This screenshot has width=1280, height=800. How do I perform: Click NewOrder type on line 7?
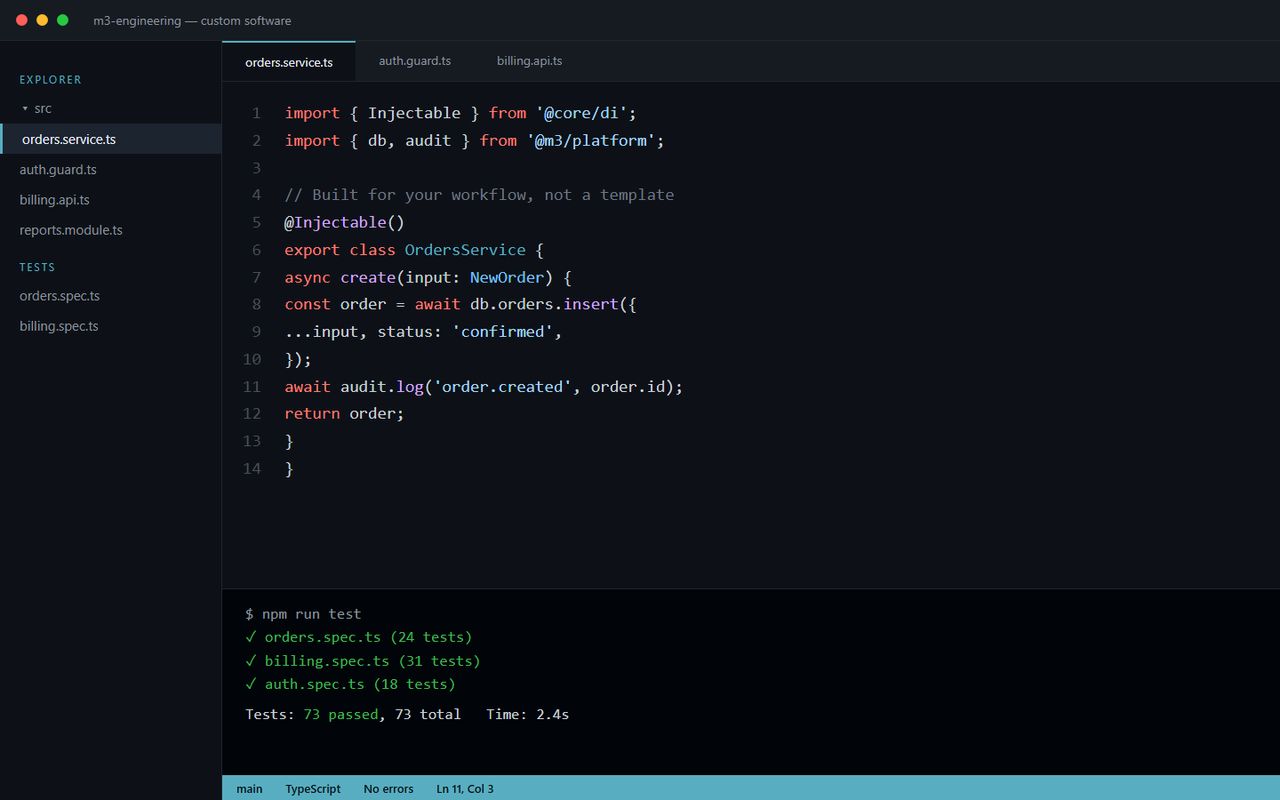[x=507, y=277]
